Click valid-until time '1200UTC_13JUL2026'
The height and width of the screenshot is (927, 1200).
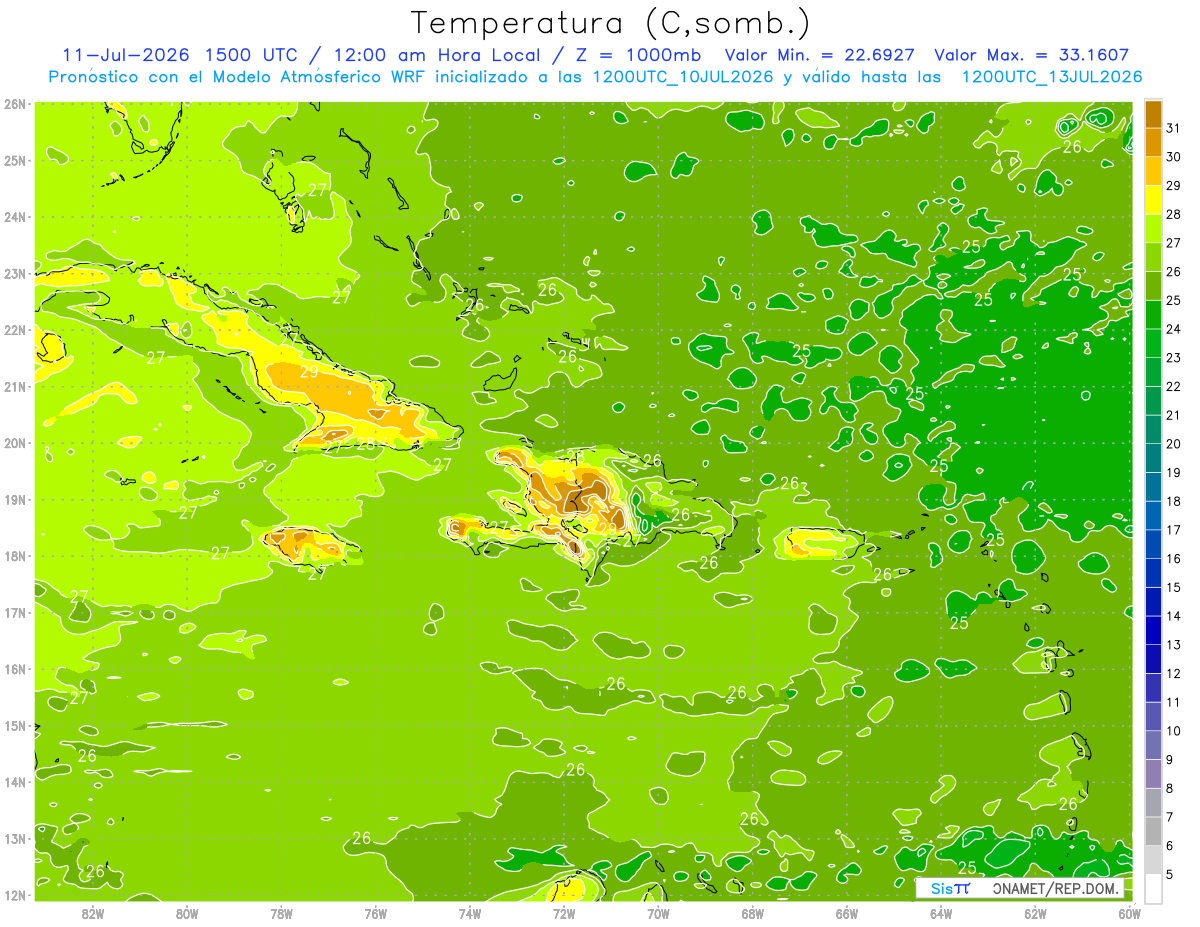[1052, 77]
